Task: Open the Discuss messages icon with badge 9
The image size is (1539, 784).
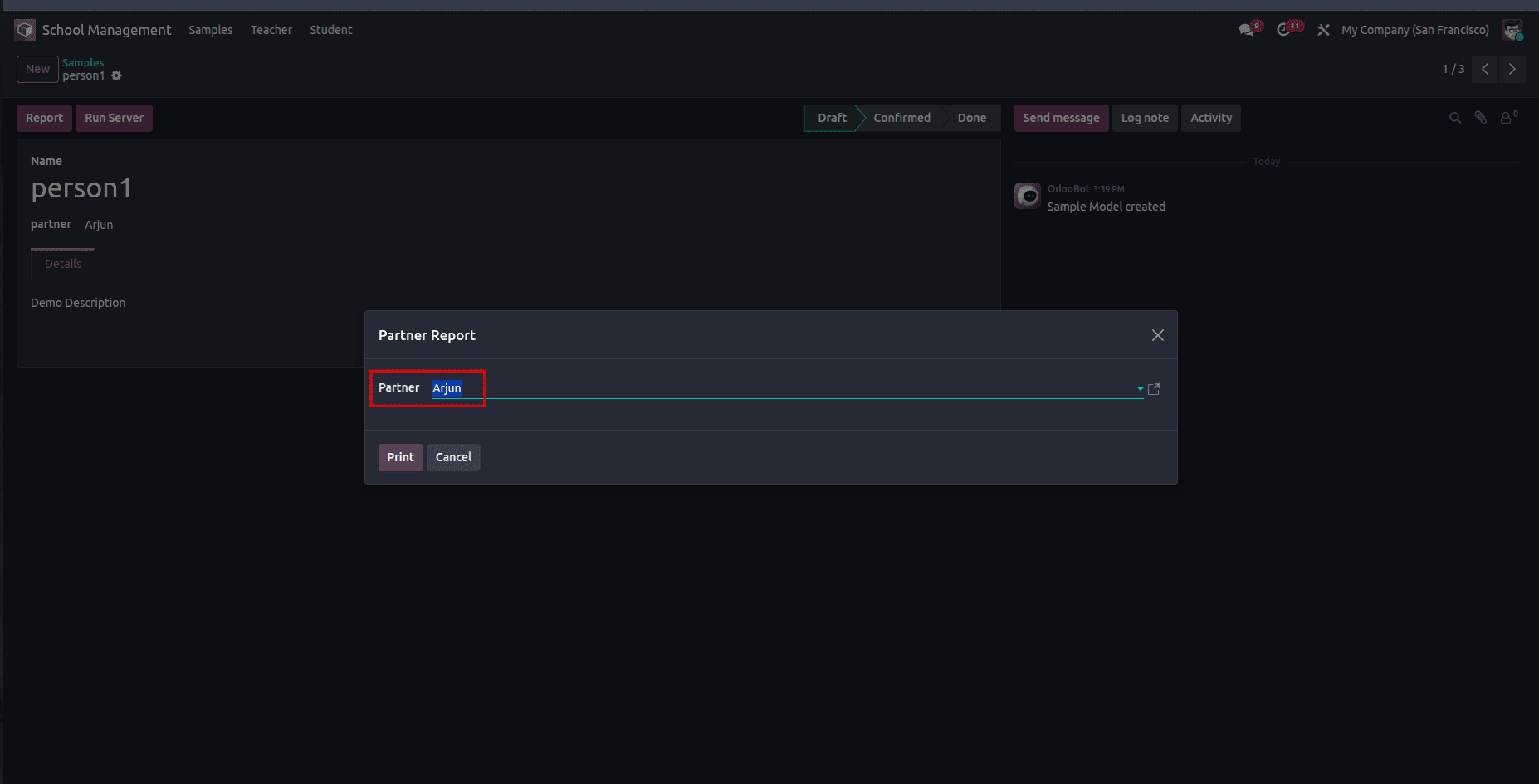Action: [1248, 28]
